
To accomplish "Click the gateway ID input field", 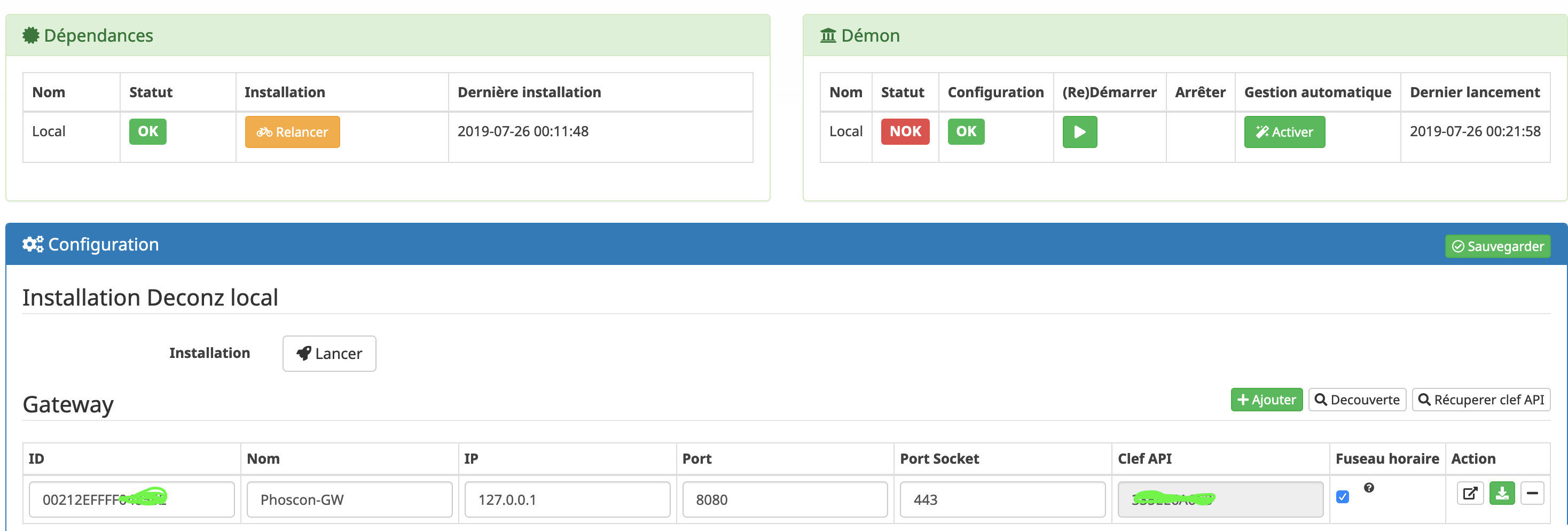I will tap(131, 499).
